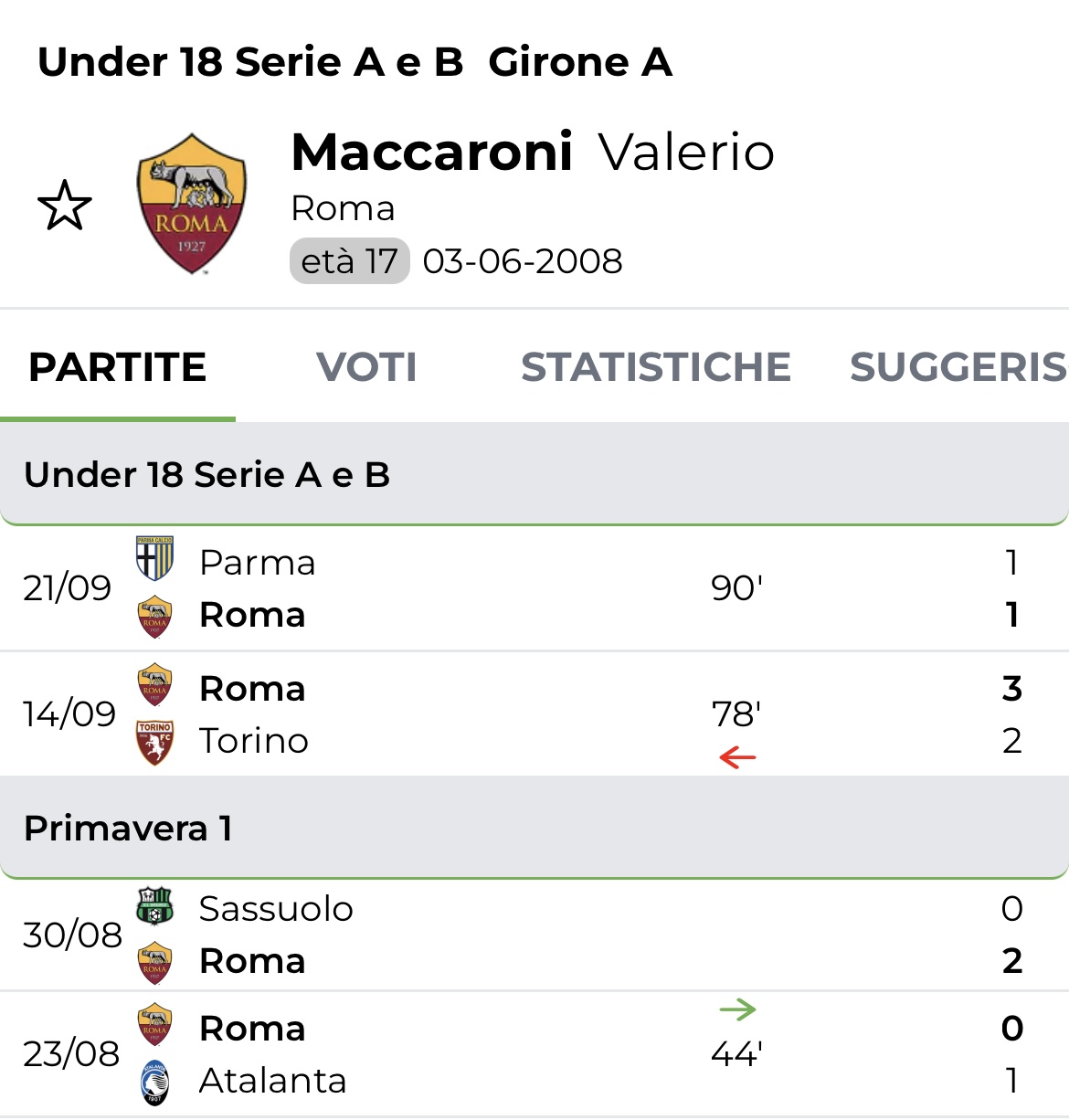The width and height of the screenshot is (1069, 1120).
Task: Tap the Under 18 Serie A e B section header
Action: pos(534,475)
